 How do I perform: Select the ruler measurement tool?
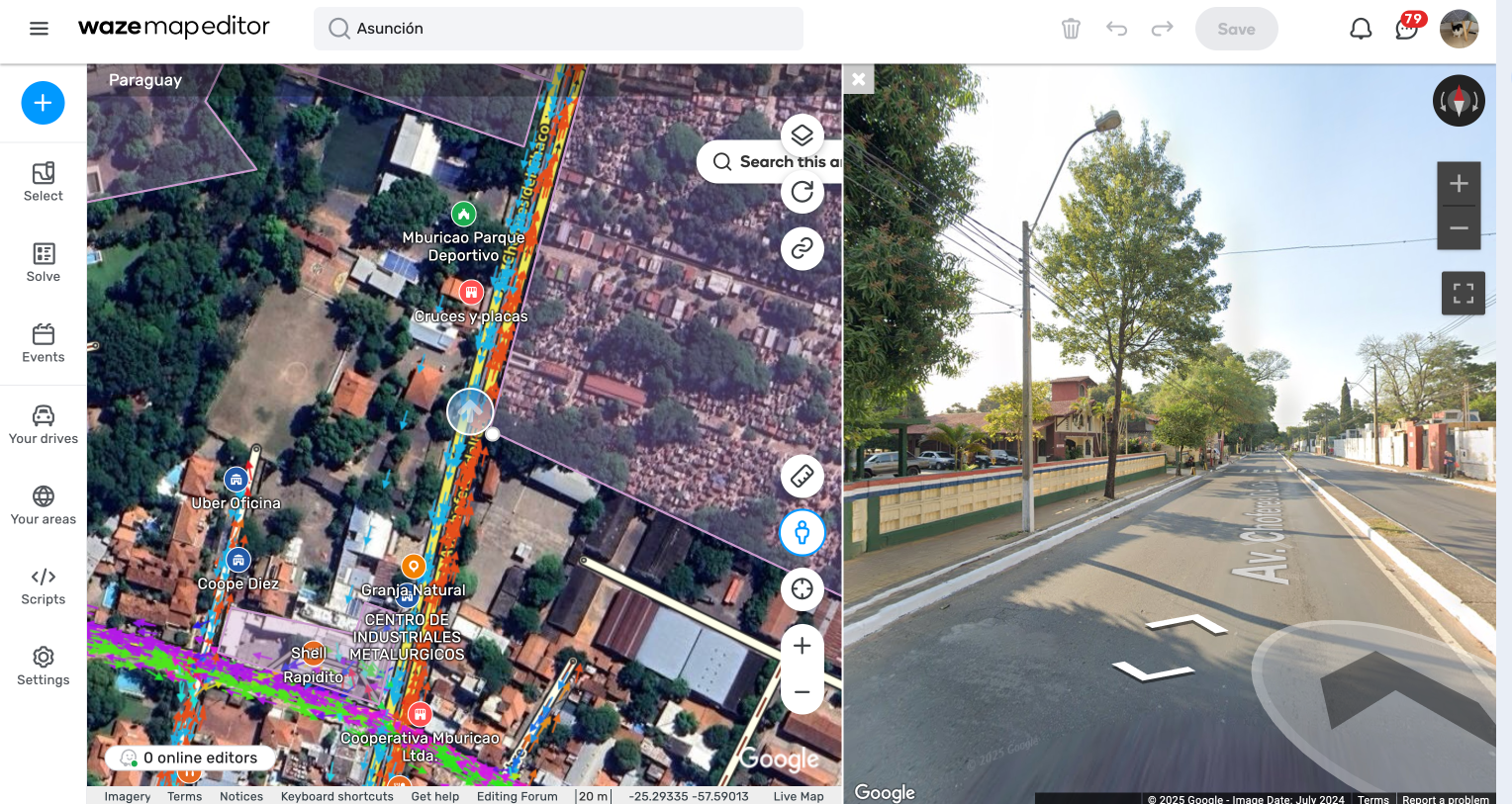point(802,477)
